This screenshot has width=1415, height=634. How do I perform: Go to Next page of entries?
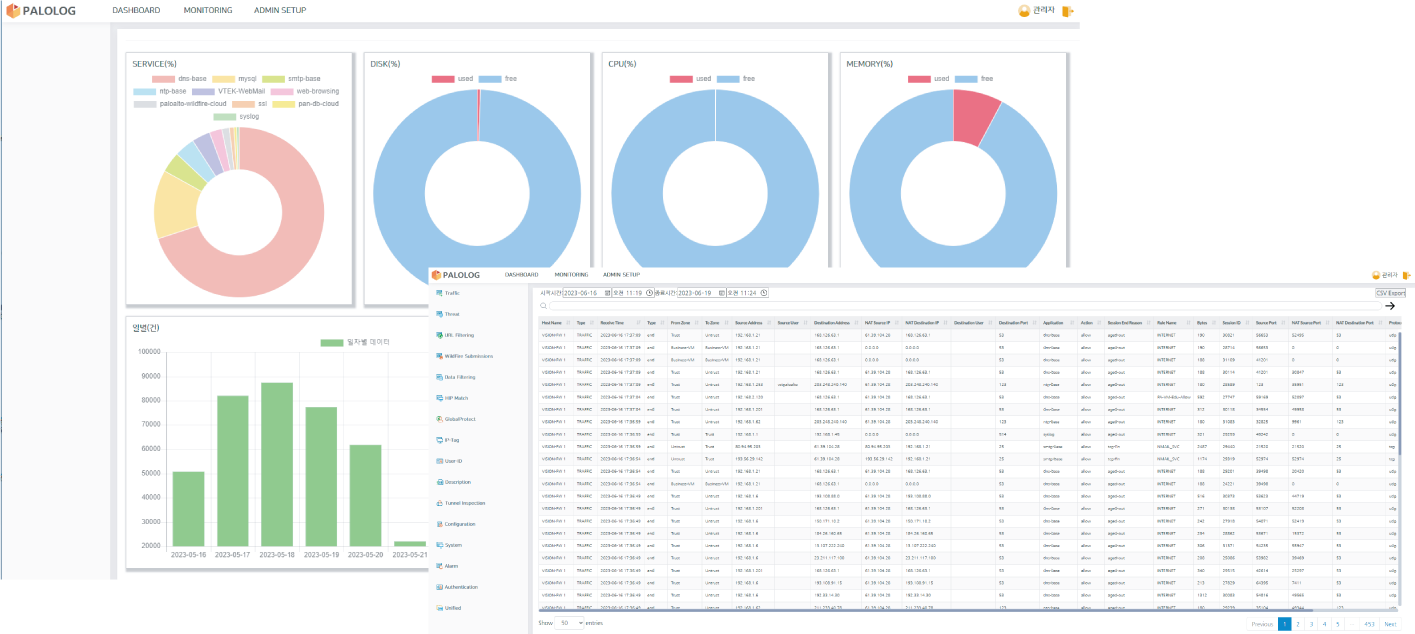pyautogui.click(x=1390, y=624)
